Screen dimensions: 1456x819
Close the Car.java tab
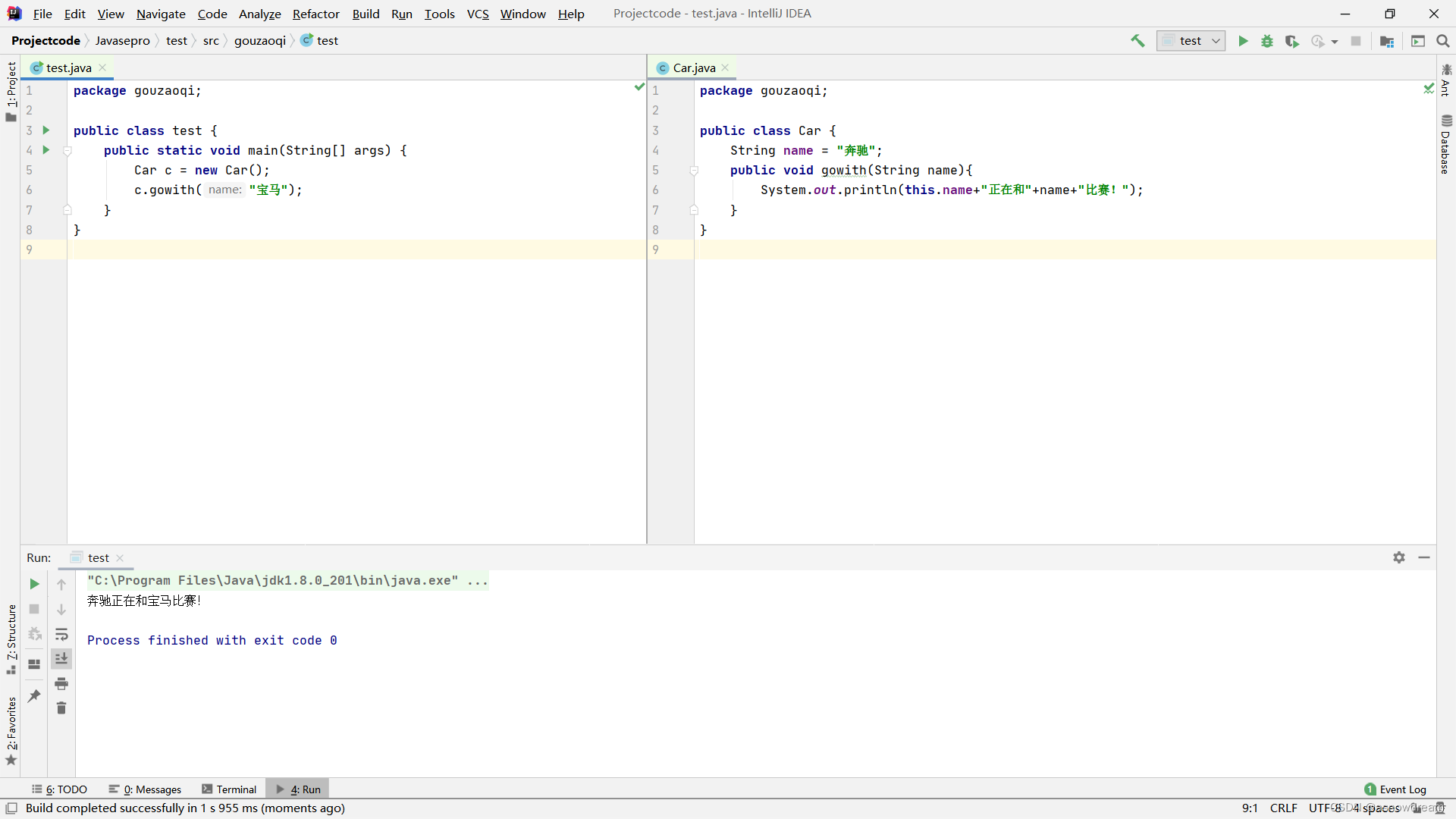tap(725, 67)
